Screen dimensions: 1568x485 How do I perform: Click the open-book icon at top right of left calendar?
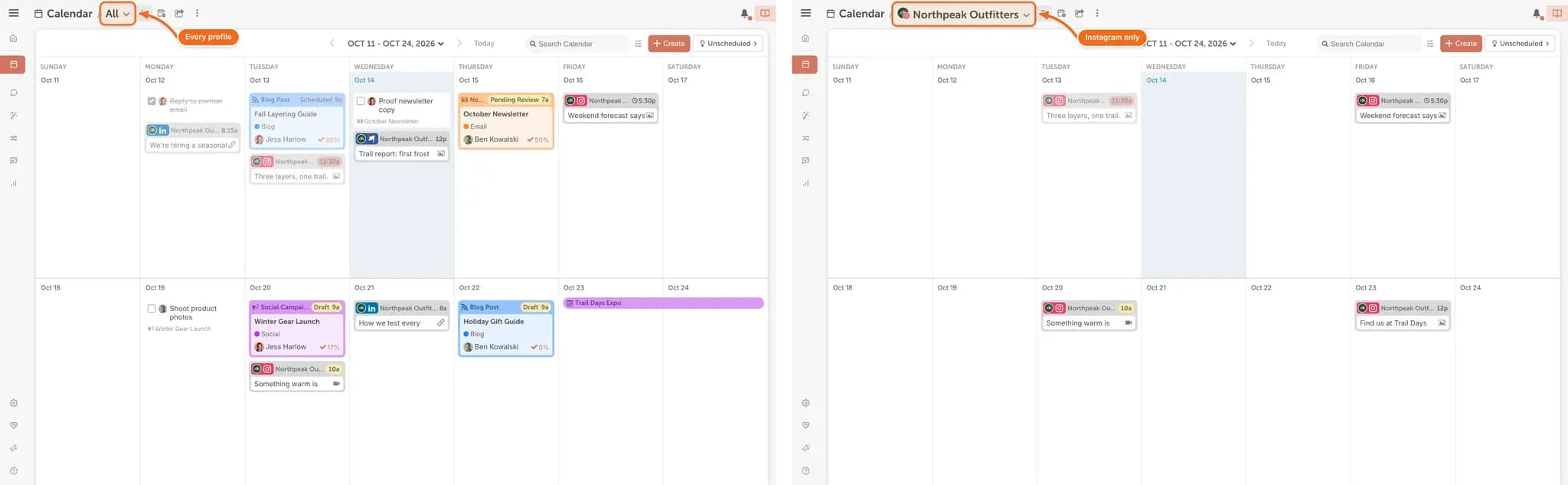coord(764,13)
